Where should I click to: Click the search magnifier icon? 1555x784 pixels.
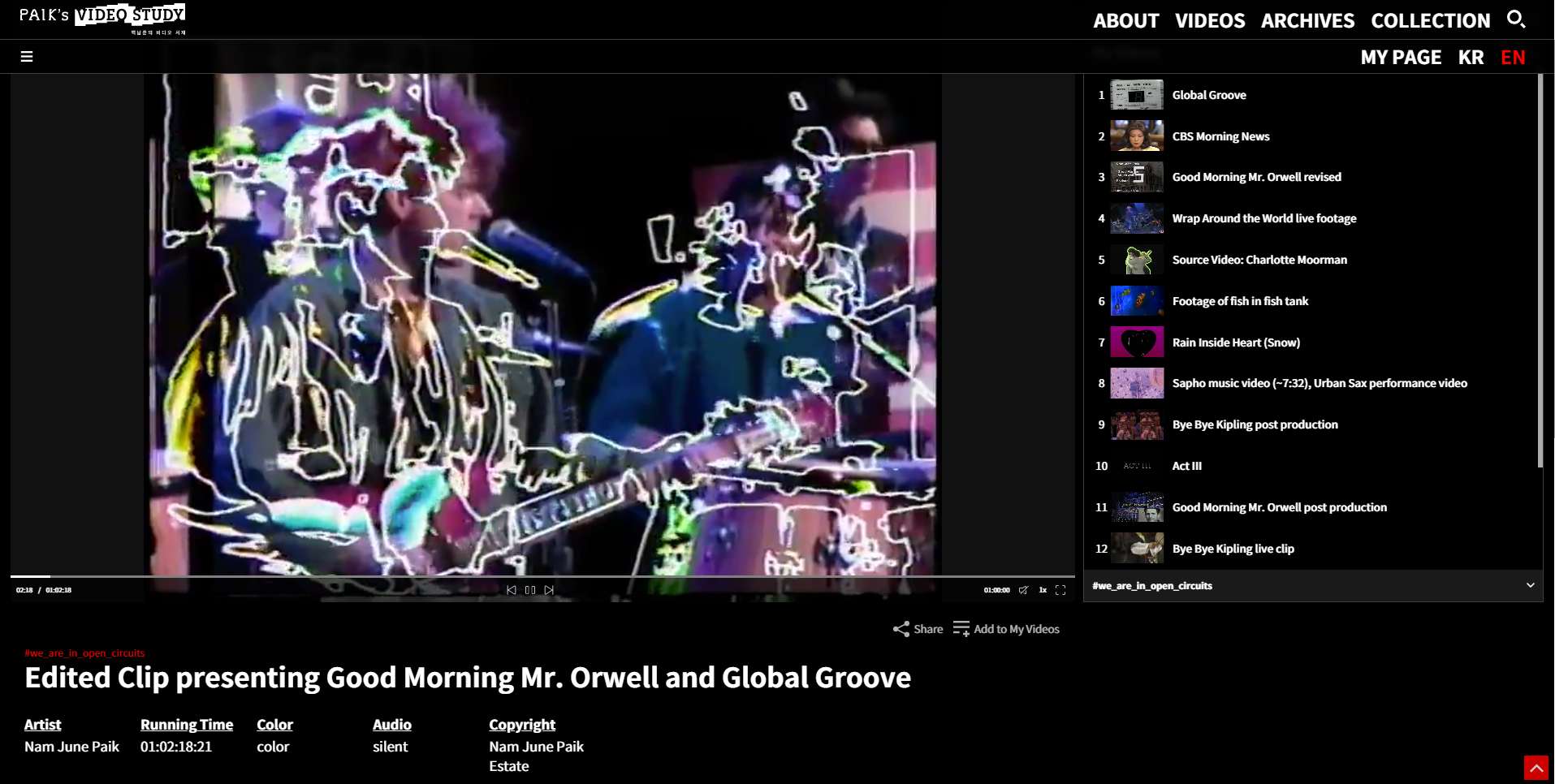[x=1516, y=19]
